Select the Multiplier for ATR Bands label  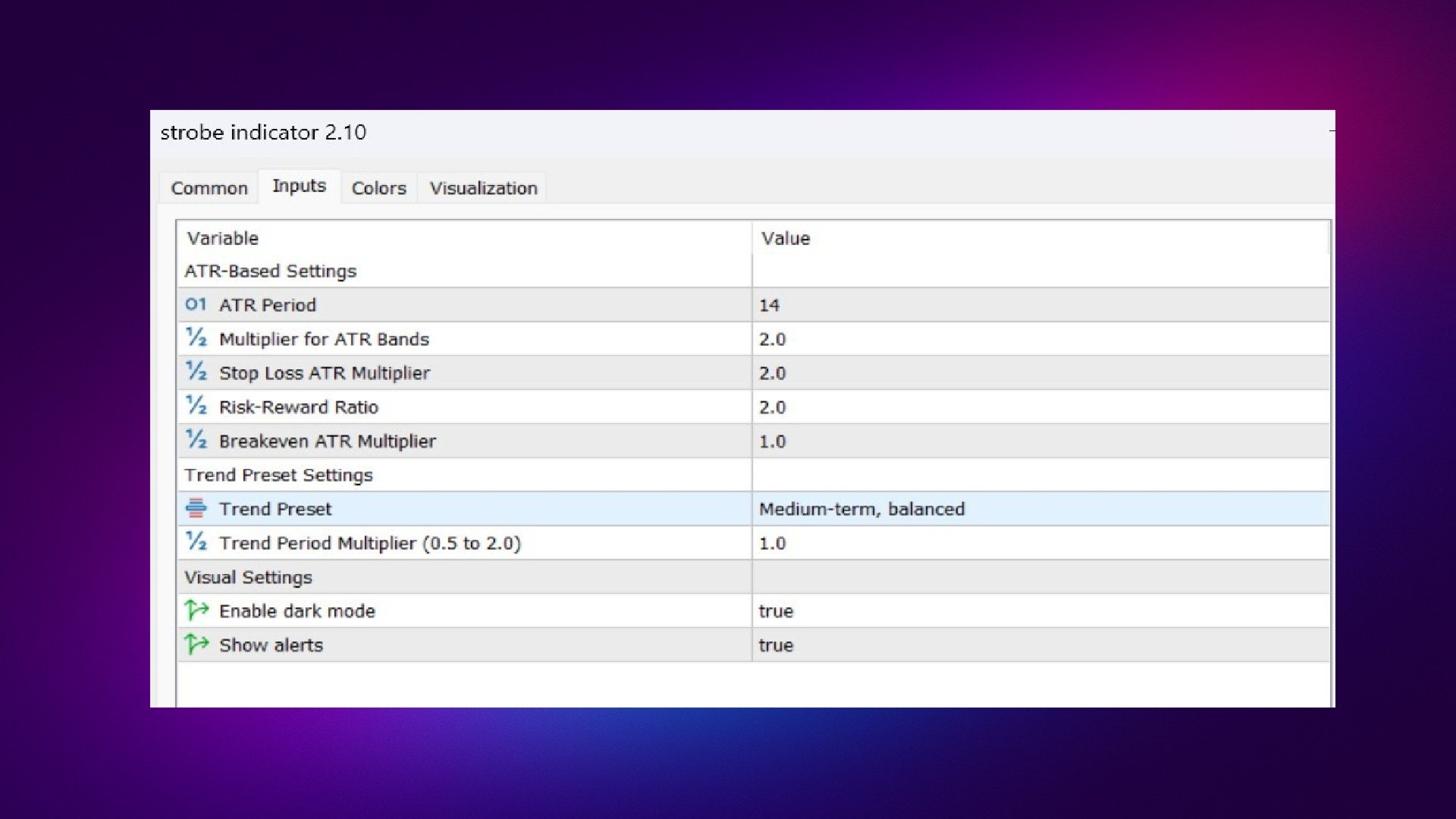click(x=324, y=339)
